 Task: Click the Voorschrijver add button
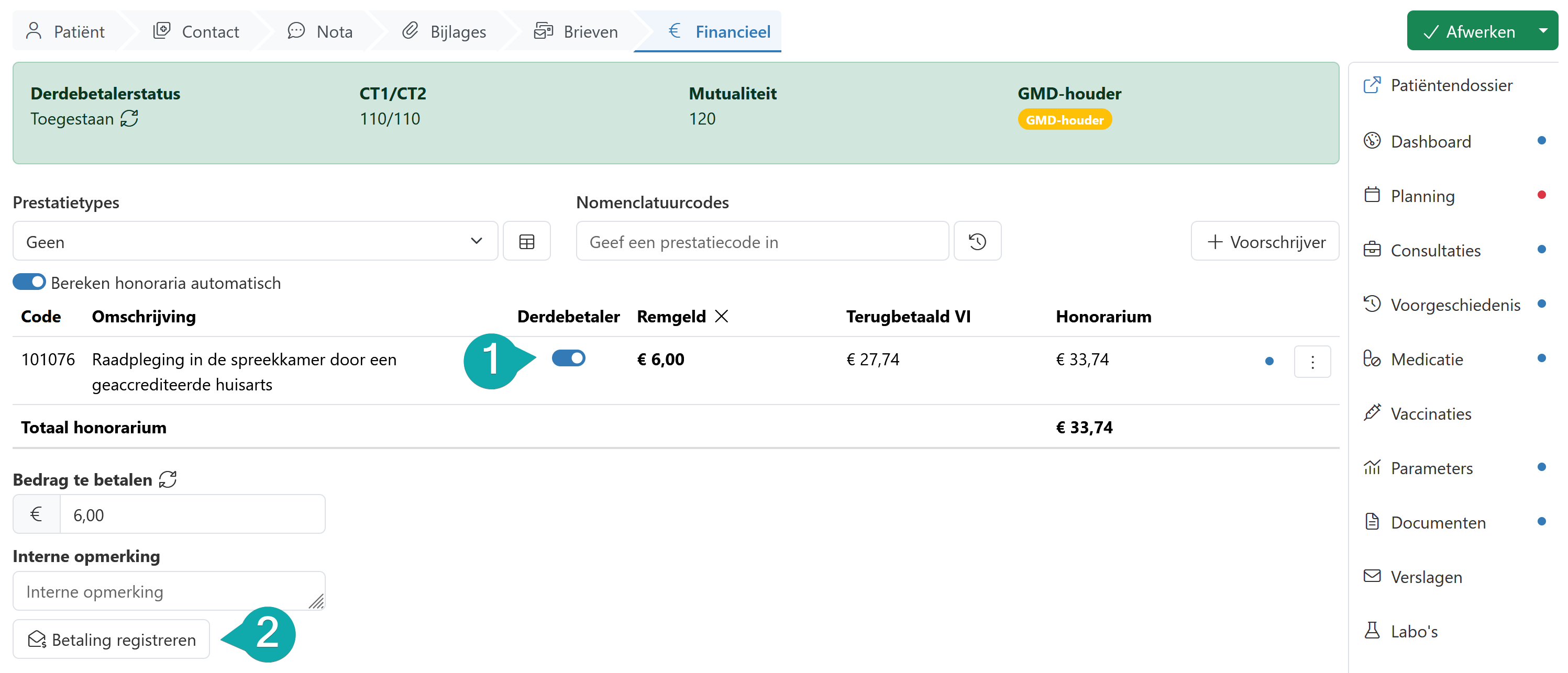(1265, 242)
